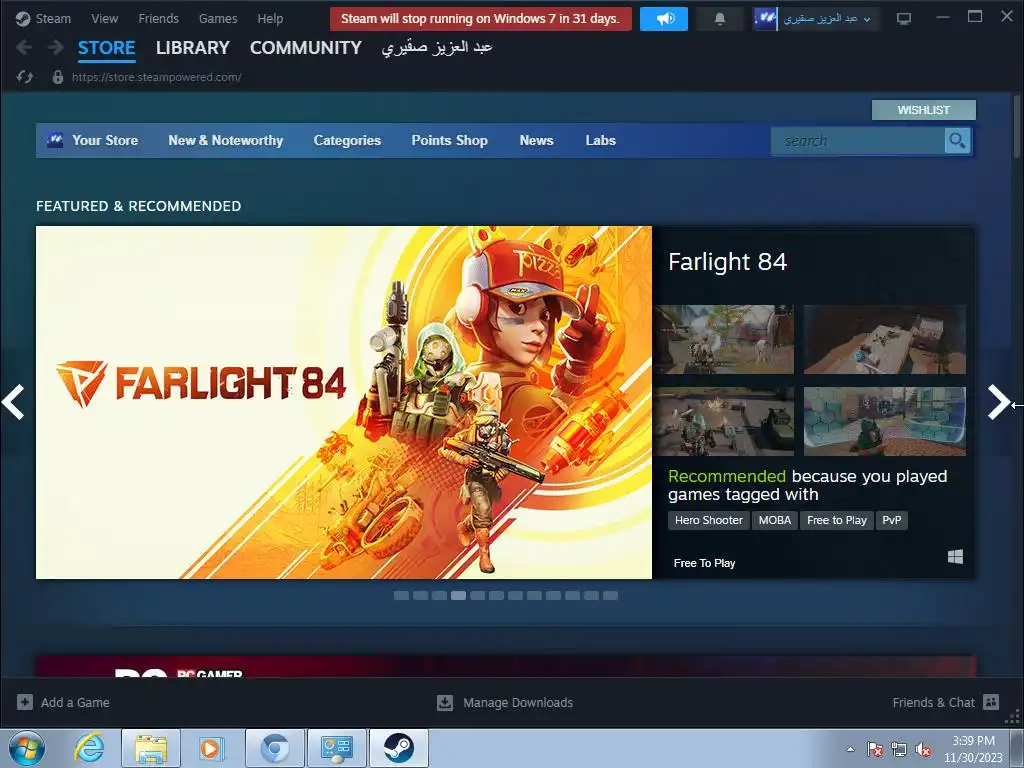Click the Windows 7 end-of-support warning
Viewport: 1024px width, 768px height.
click(481, 19)
